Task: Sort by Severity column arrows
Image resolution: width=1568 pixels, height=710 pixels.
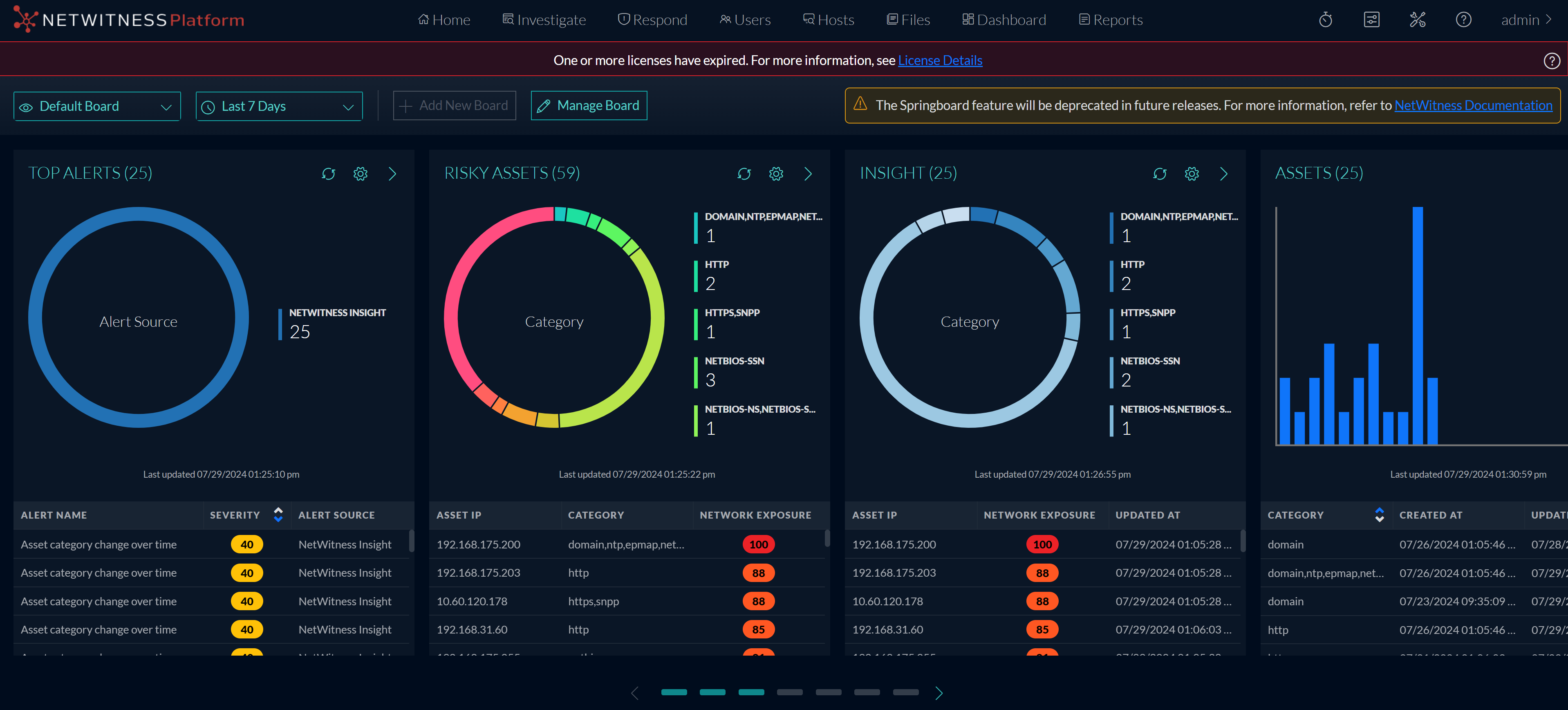Action: (x=278, y=515)
